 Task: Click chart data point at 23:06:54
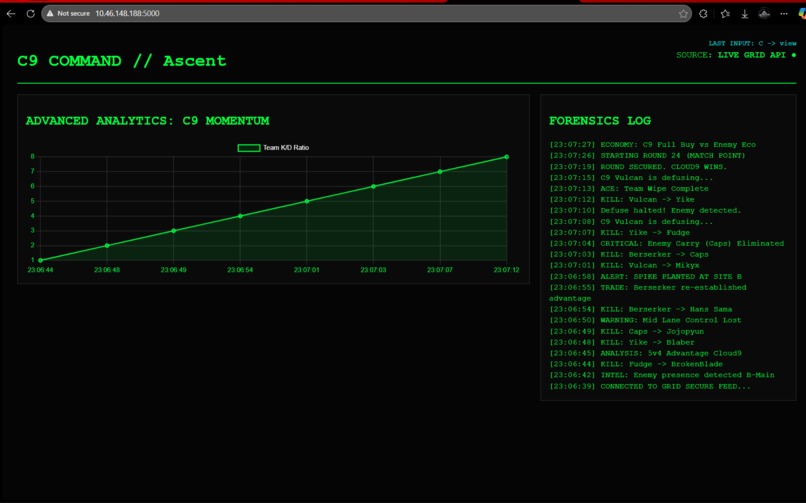tap(240, 216)
